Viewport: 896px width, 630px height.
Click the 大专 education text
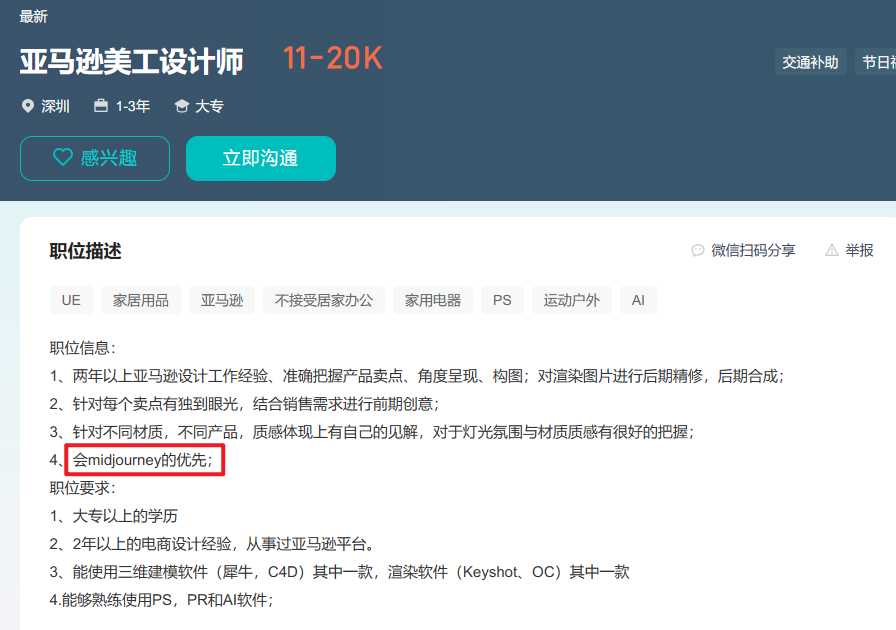point(209,106)
